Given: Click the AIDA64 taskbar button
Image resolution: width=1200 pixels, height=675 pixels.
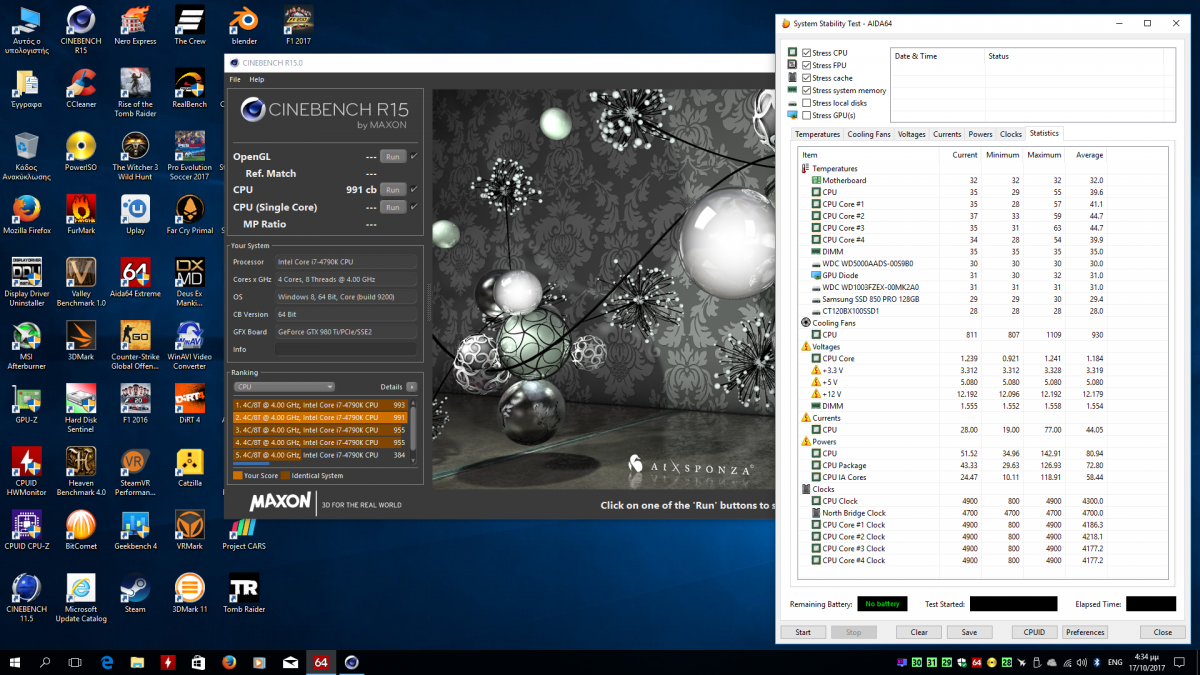Looking at the screenshot, I should pyautogui.click(x=321, y=662).
